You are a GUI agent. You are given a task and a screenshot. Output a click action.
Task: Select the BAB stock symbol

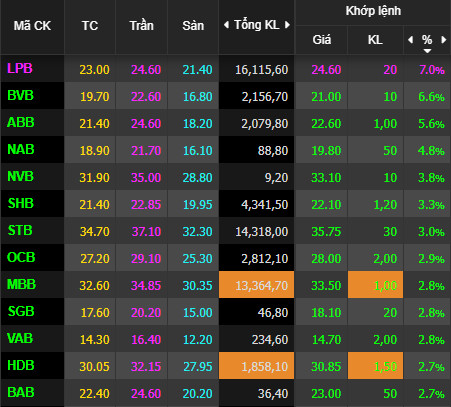pyautogui.click(x=21, y=393)
